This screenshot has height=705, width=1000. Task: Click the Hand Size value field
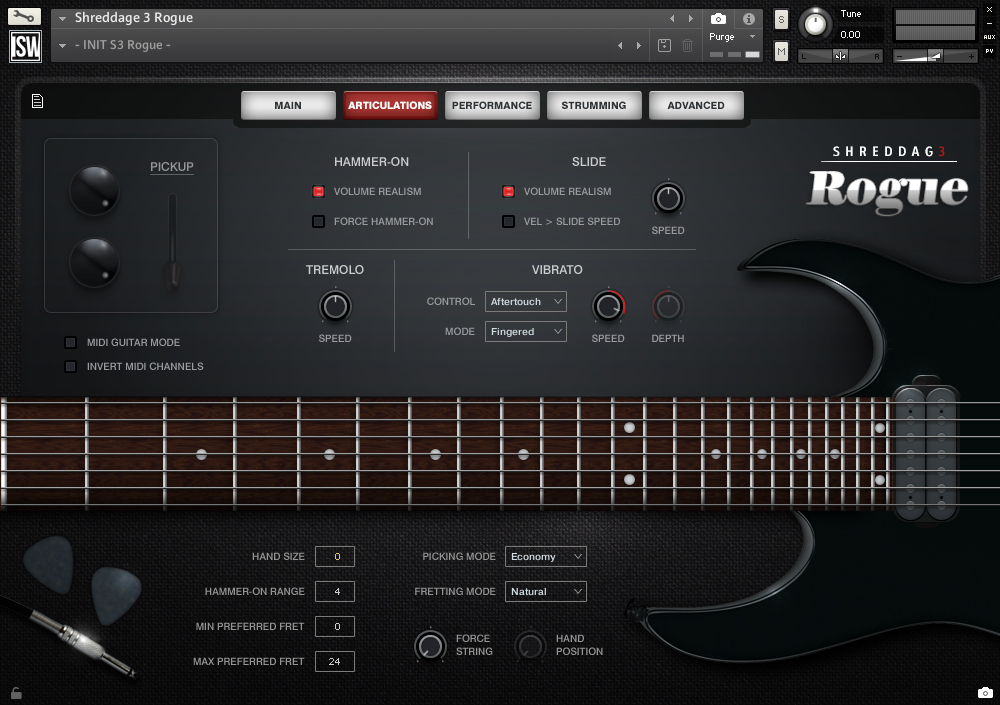tap(335, 556)
